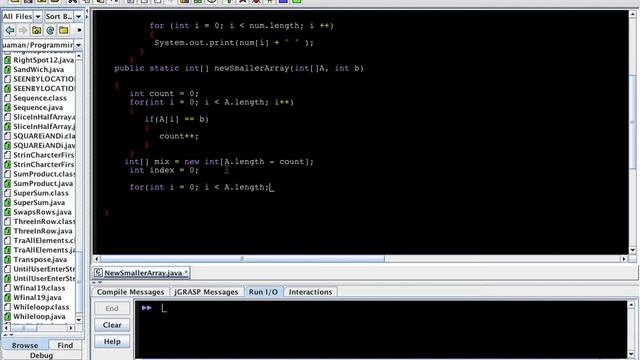Select ThreeInRow.java in file list
Image resolution: width=640 pixels, height=360 pixels.
pos(42,231)
